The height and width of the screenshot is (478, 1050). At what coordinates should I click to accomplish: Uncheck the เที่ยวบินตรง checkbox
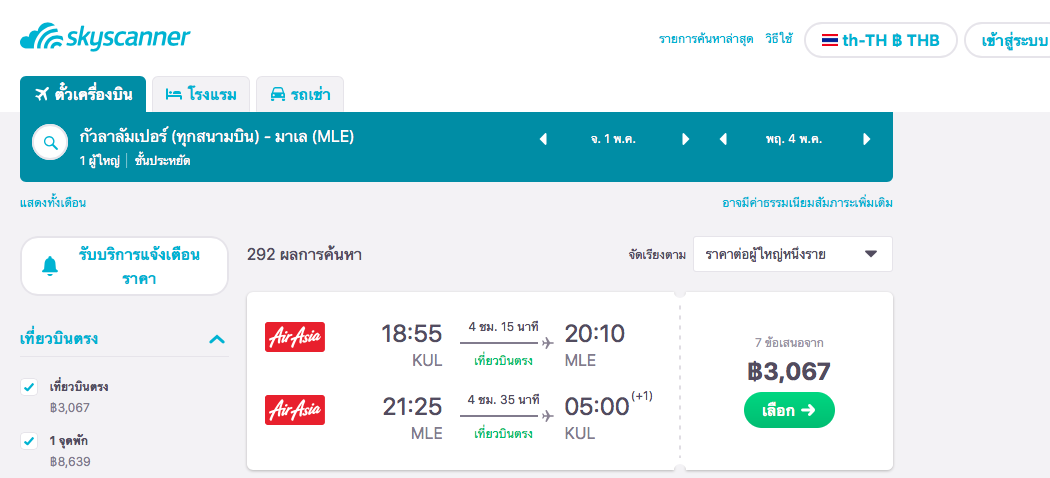[29, 387]
